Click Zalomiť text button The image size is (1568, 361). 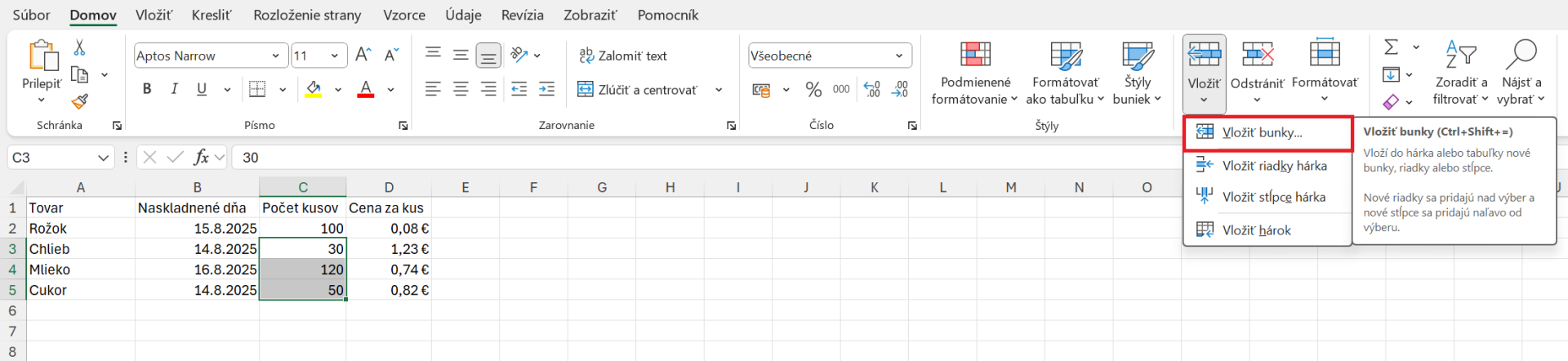pyautogui.click(x=623, y=56)
